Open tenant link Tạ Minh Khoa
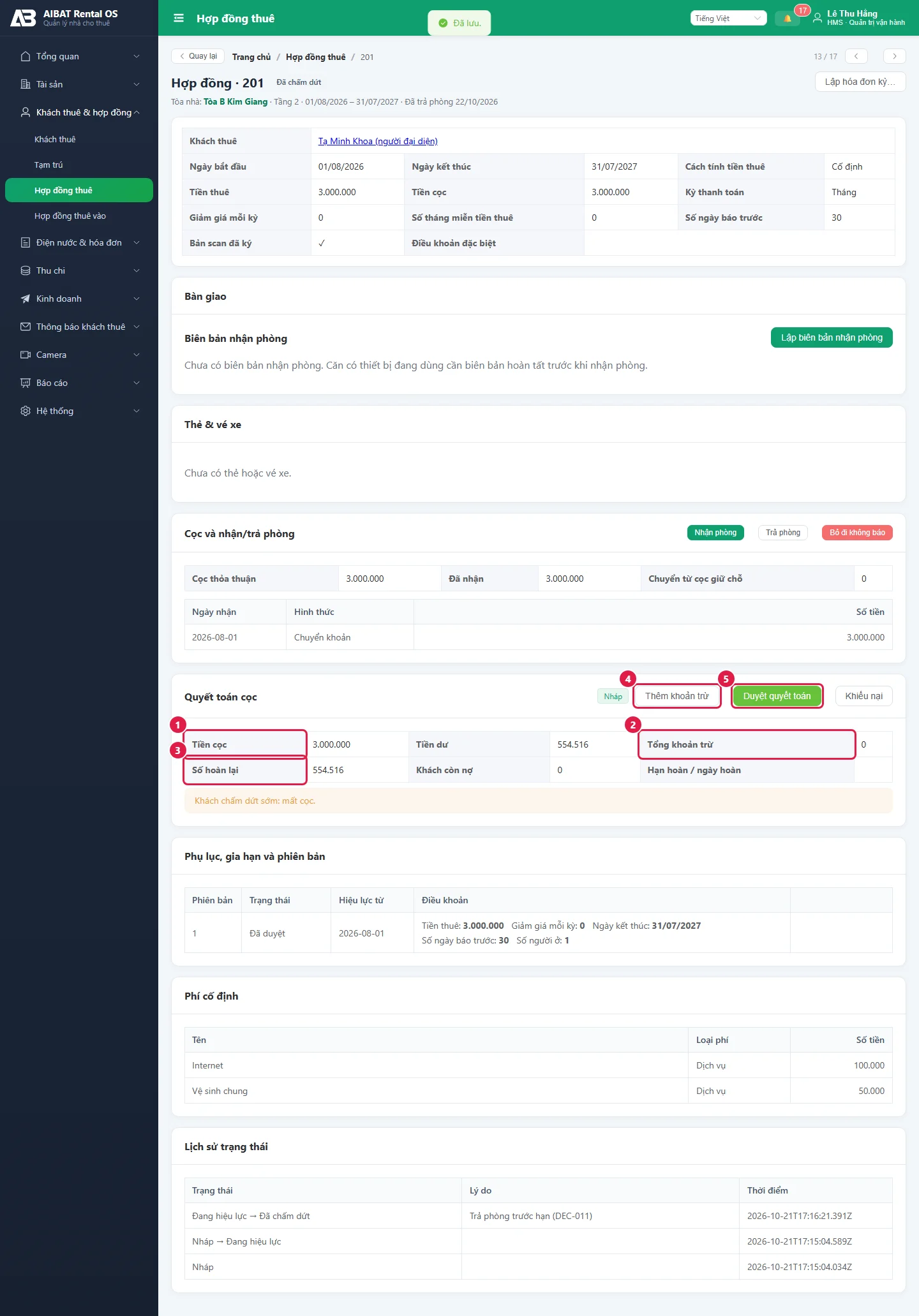Viewport: 919px width, 1316px height. 378,141
